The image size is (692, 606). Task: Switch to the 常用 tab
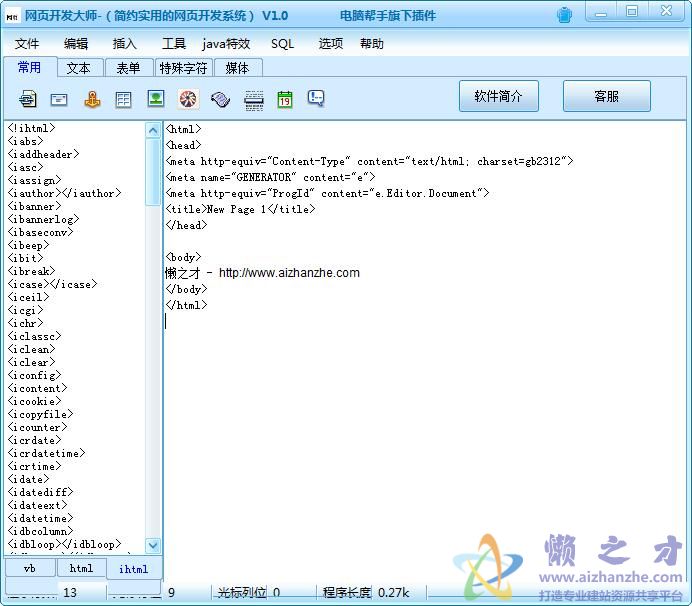tap(30, 67)
